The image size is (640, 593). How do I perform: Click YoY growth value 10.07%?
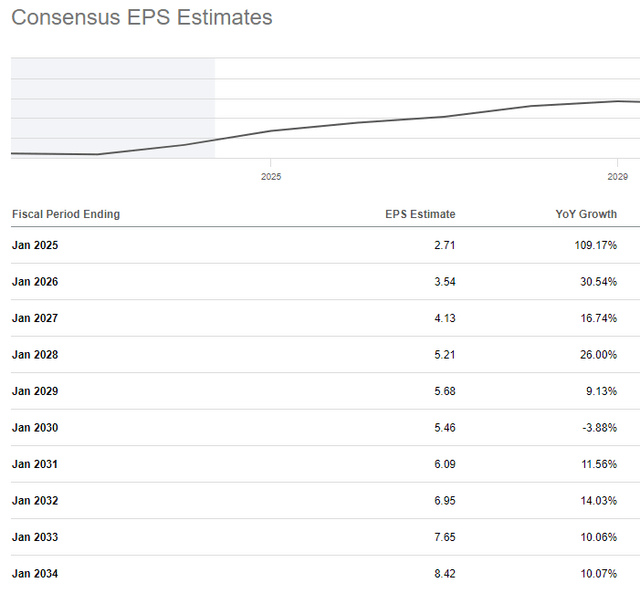point(599,574)
